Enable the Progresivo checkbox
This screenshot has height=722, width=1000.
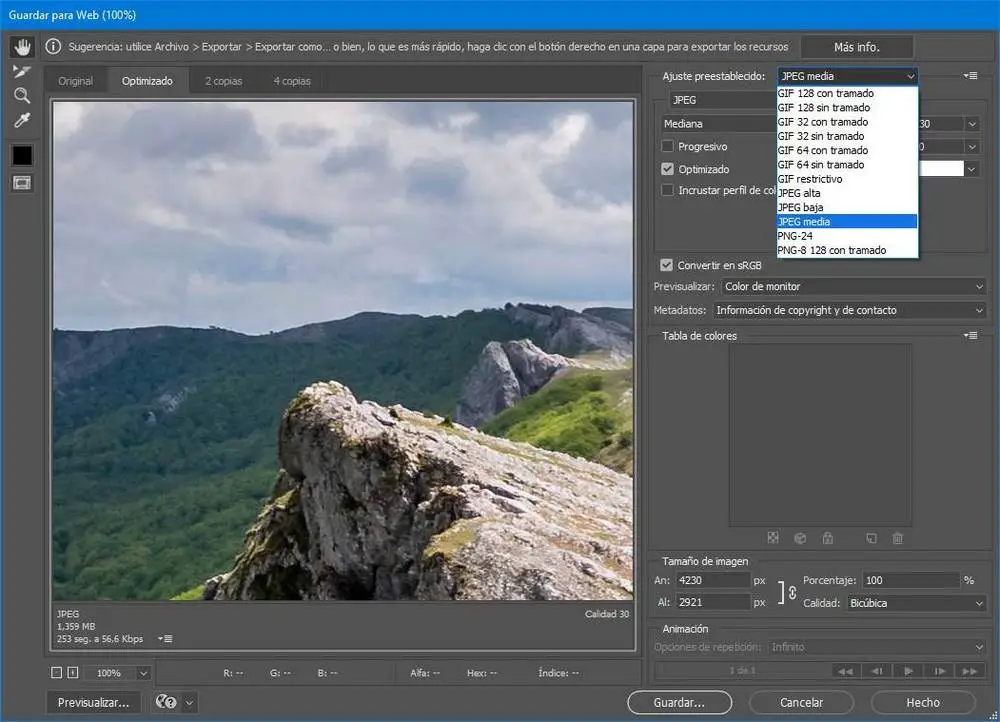coord(668,147)
